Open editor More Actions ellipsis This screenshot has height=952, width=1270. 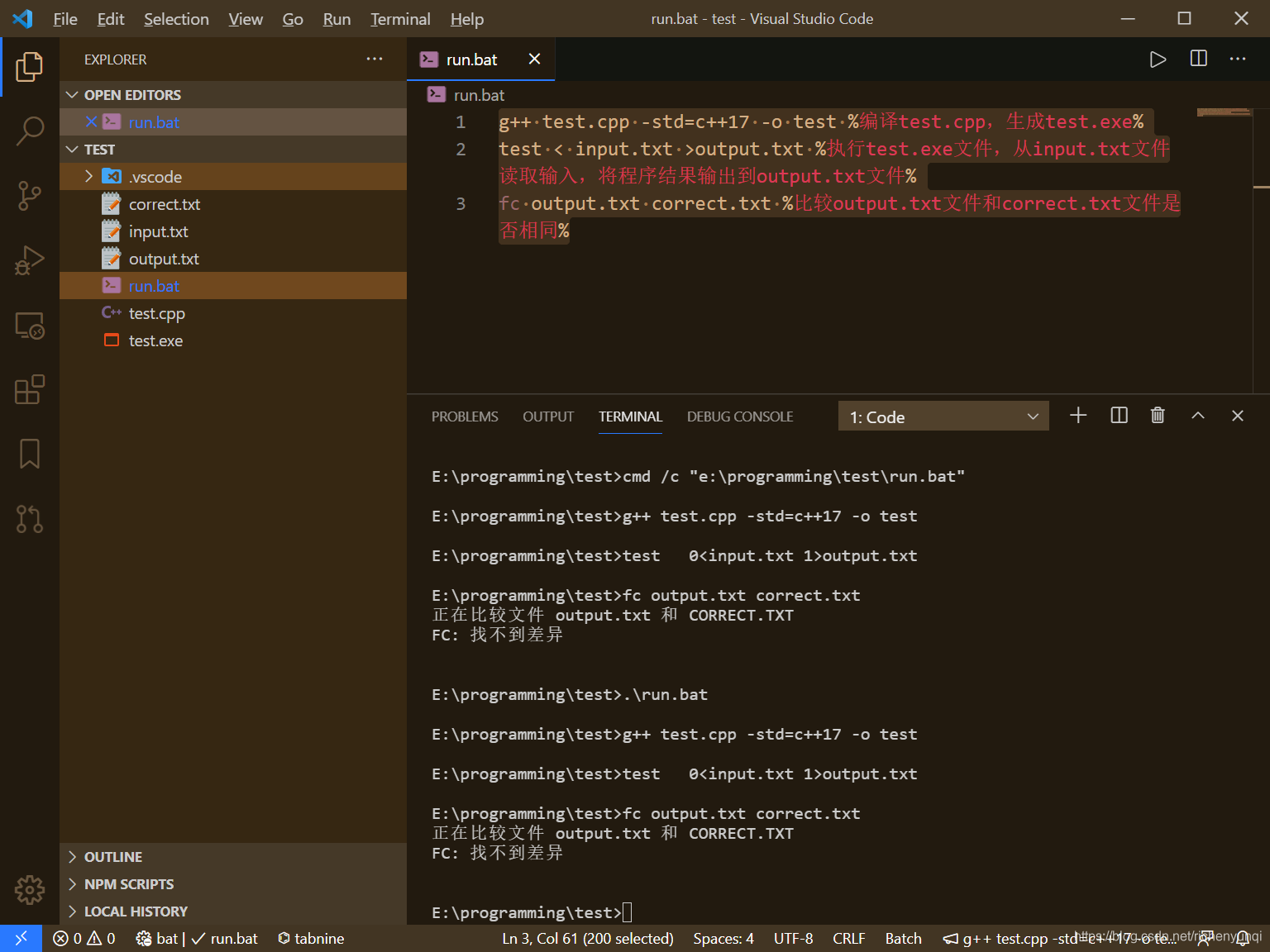tap(1238, 59)
